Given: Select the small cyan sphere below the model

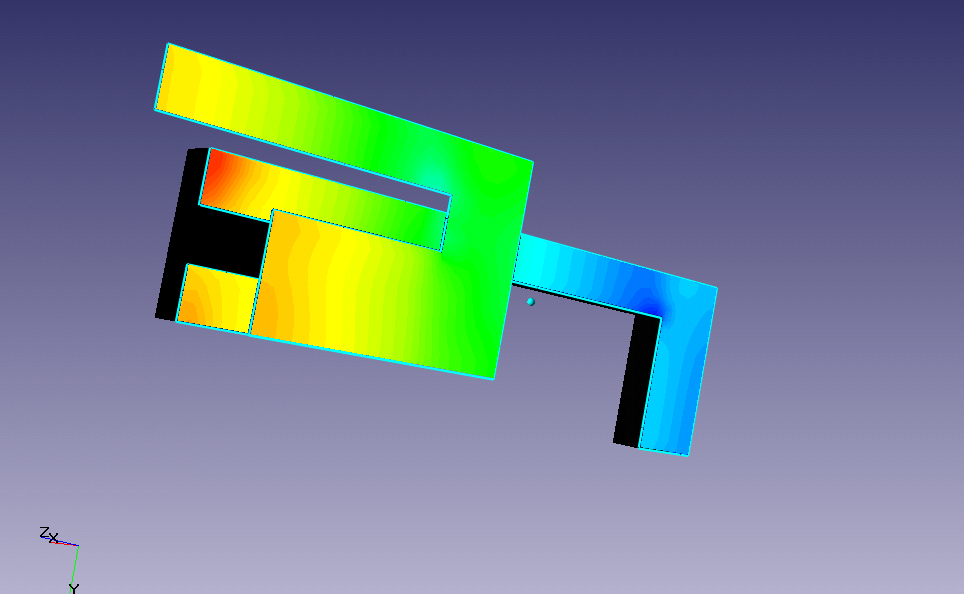Looking at the screenshot, I should click(531, 301).
